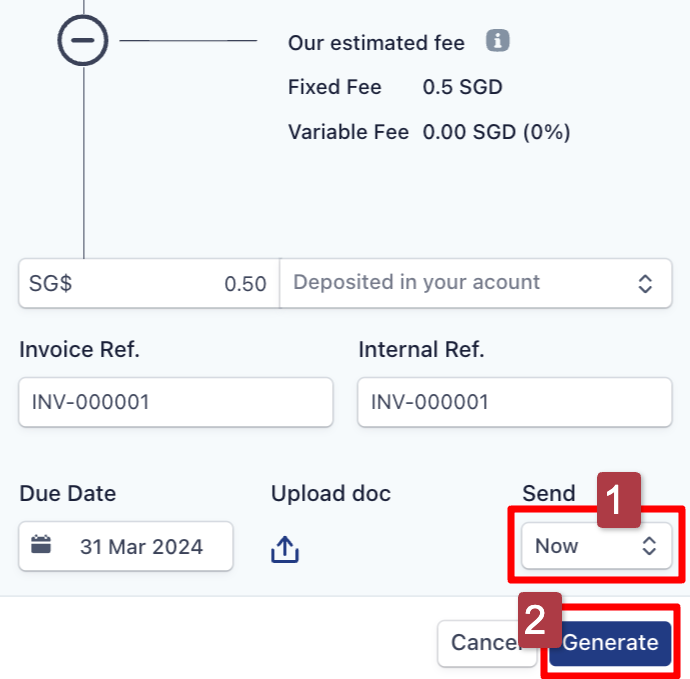Click the 'Send' label text

click(549, 493)
